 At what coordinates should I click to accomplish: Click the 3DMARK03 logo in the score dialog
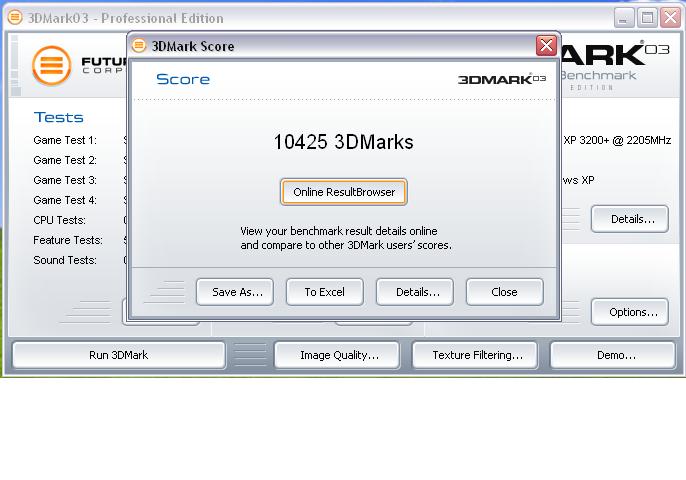(x=502, y=79)
